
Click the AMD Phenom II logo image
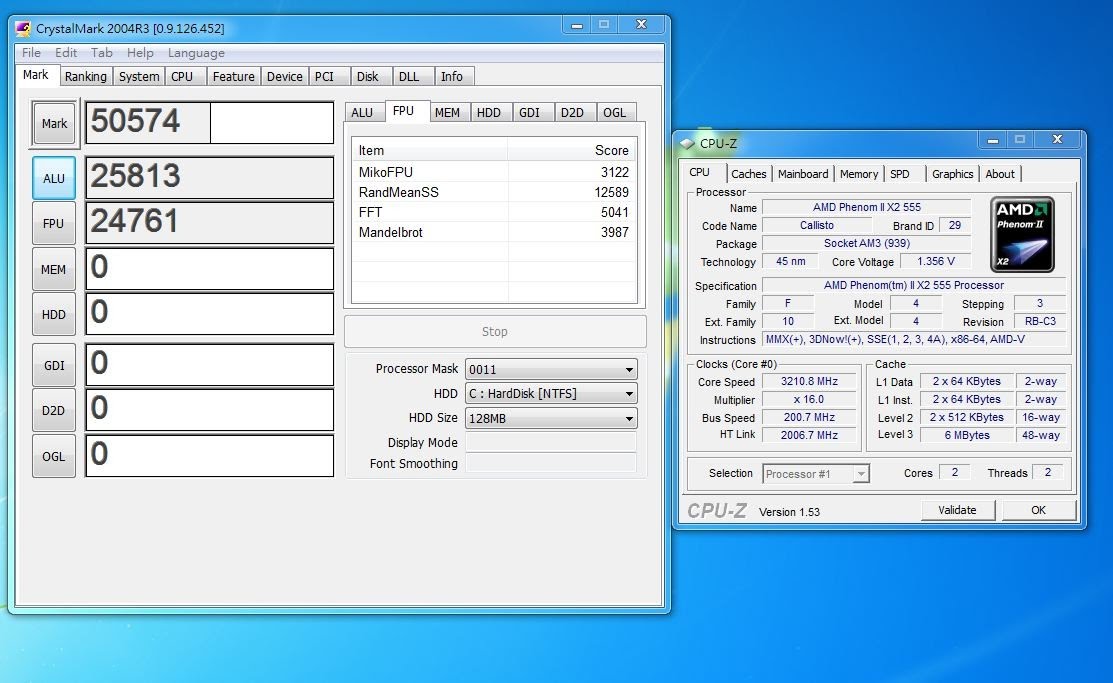(x=1022, y=234)
